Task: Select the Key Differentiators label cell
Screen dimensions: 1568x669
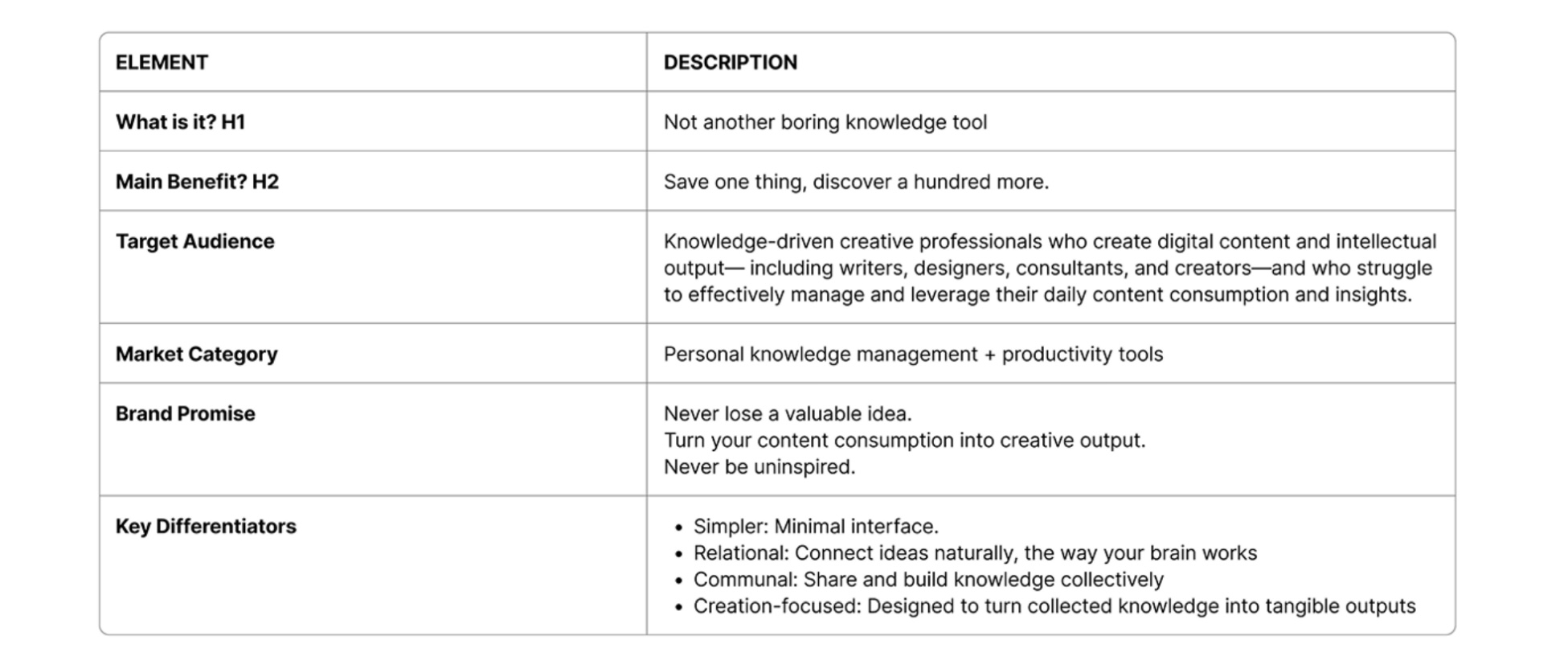Action: [x=373, y=564]
